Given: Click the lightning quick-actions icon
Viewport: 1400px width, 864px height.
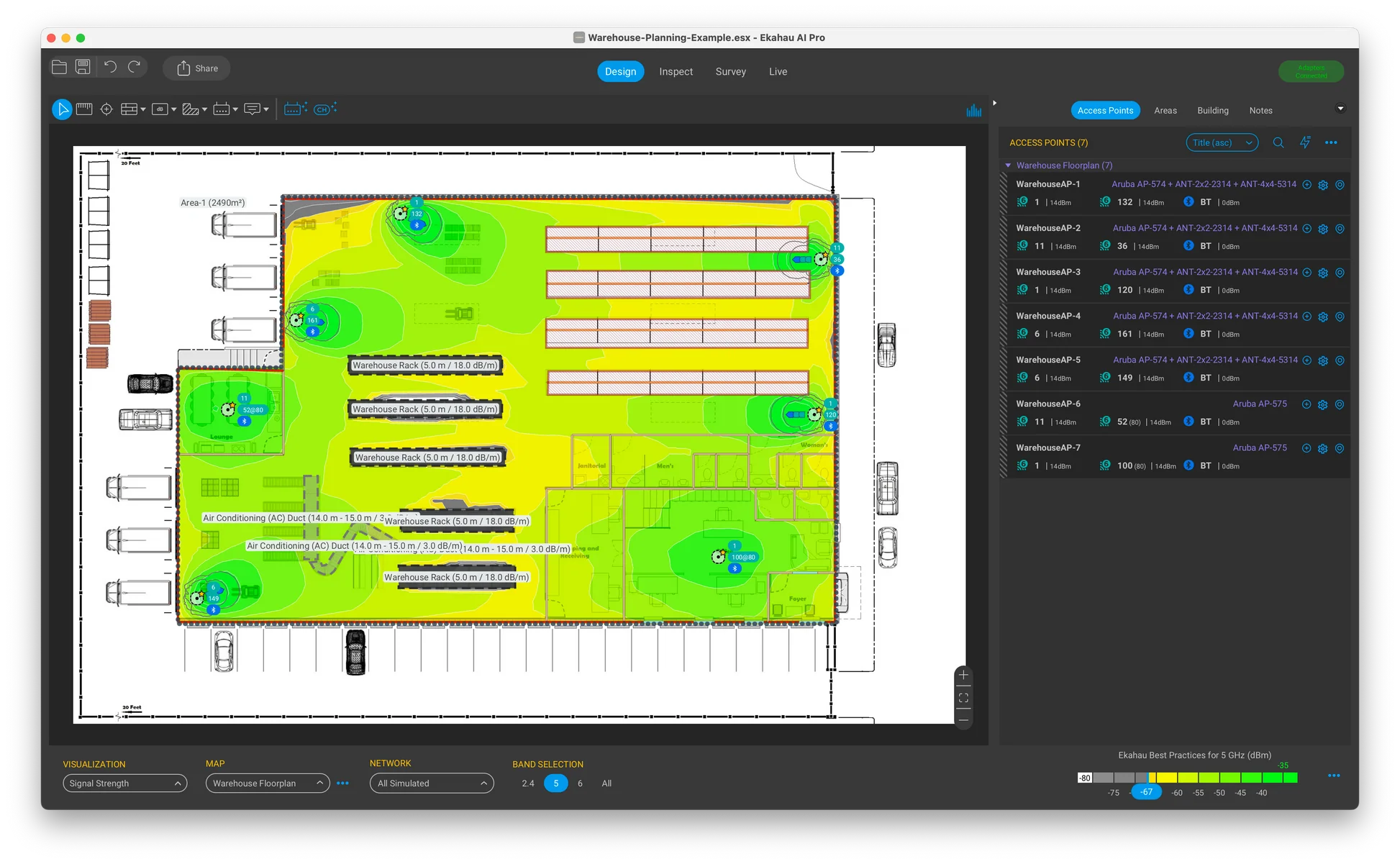Looking at the screenshot, I should coord(1304,142).
